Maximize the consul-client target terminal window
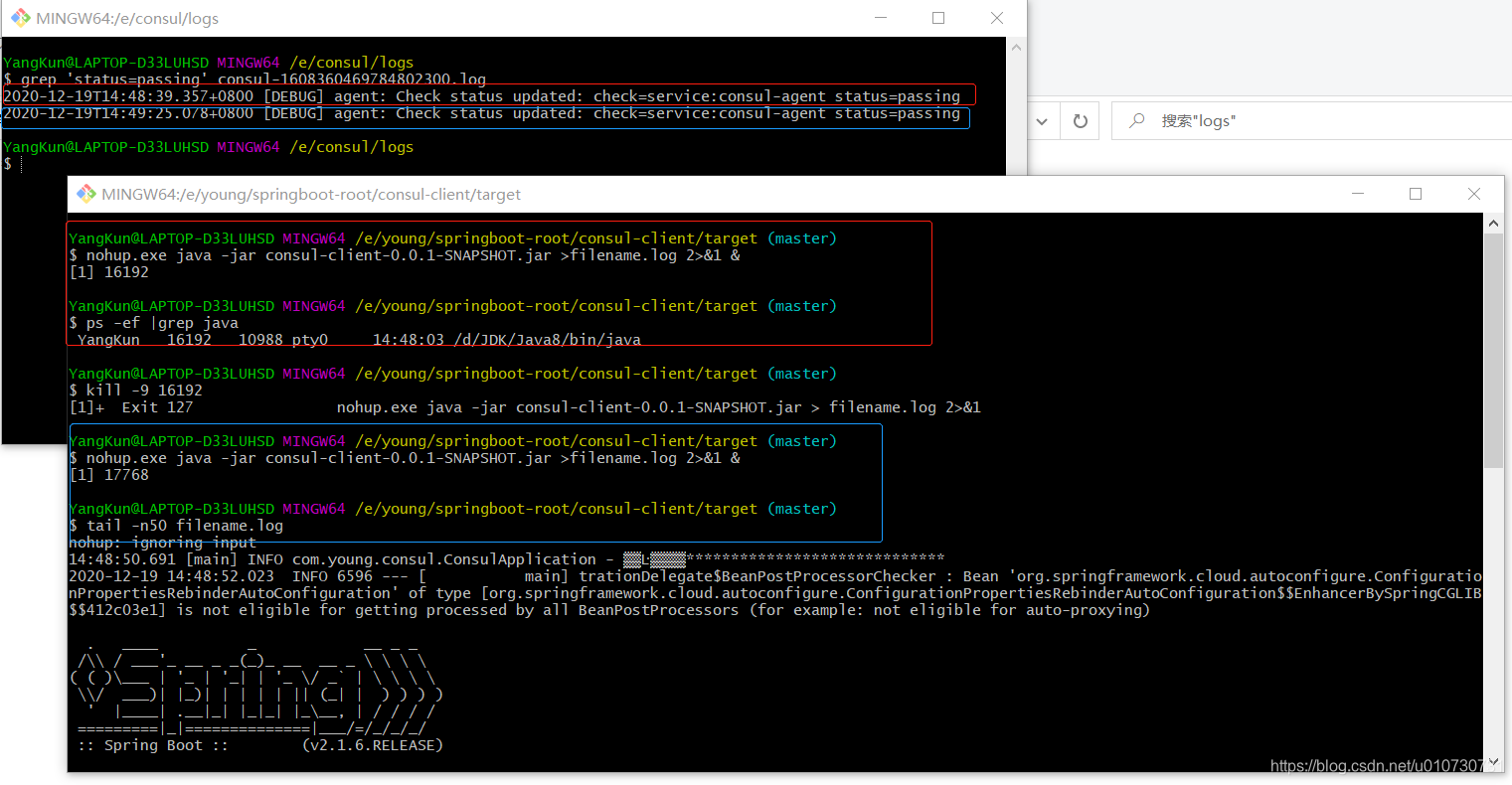This screenshot has width=1512, height=785. [x=1416, y=194]
